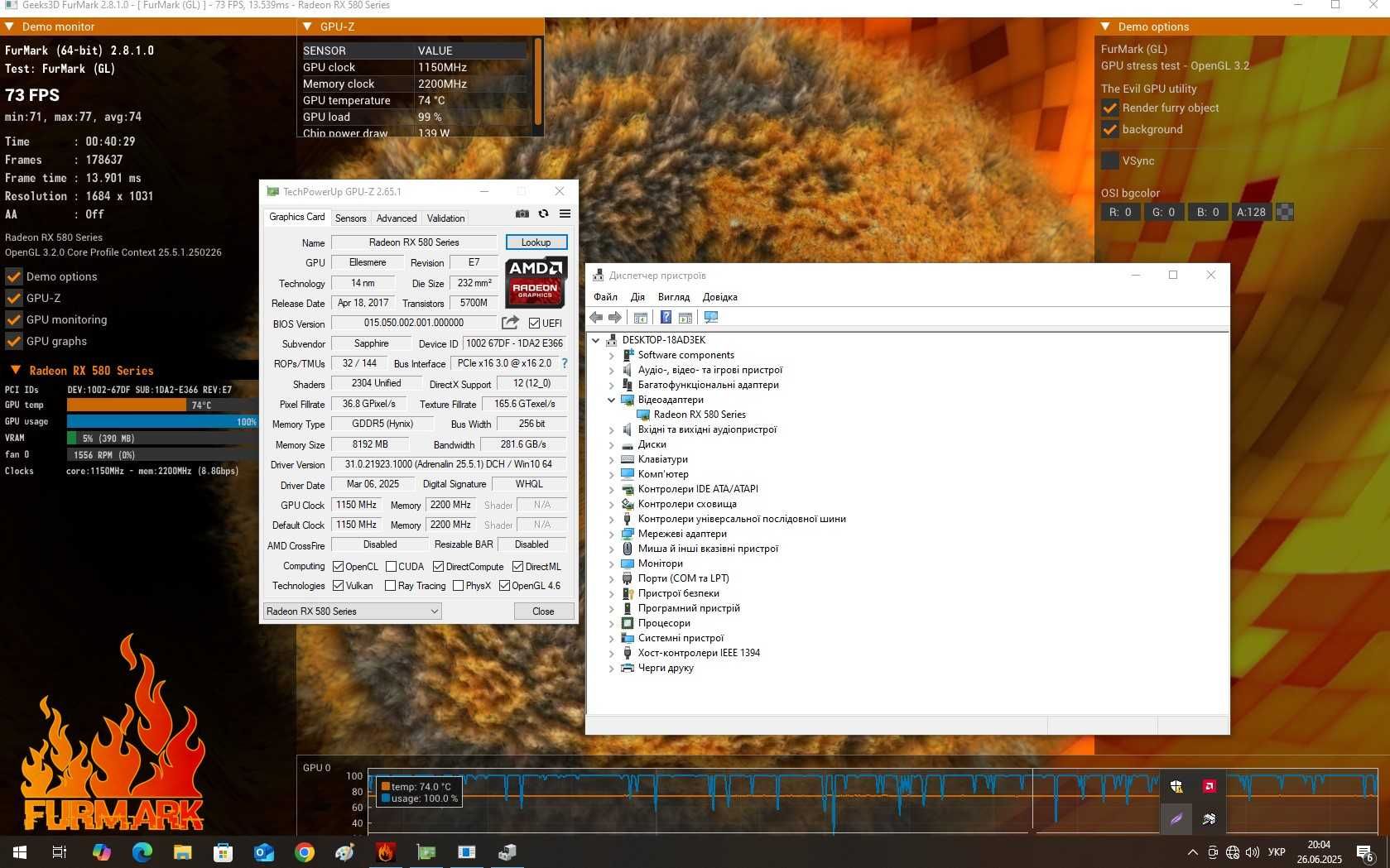Collapse the Demo monitor panel triangle
Image resolution: width=1390 pixels, height=868 pixels.
(x=9, y=26)
